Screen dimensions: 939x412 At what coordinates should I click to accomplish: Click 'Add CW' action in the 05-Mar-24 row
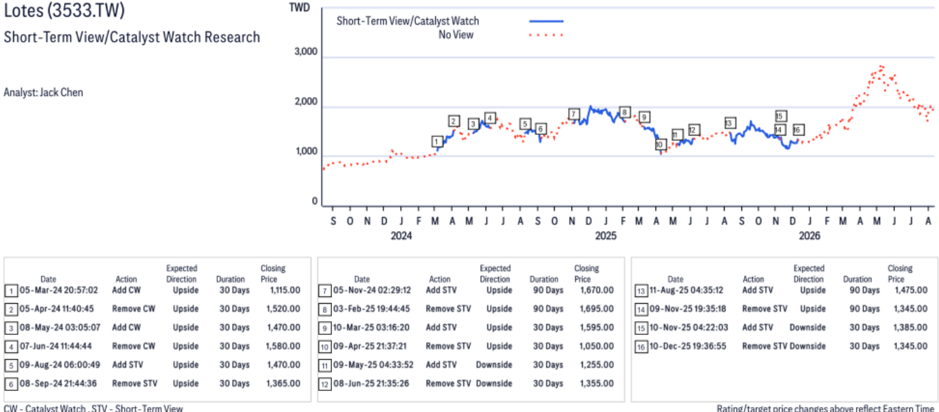pos(126,291)
